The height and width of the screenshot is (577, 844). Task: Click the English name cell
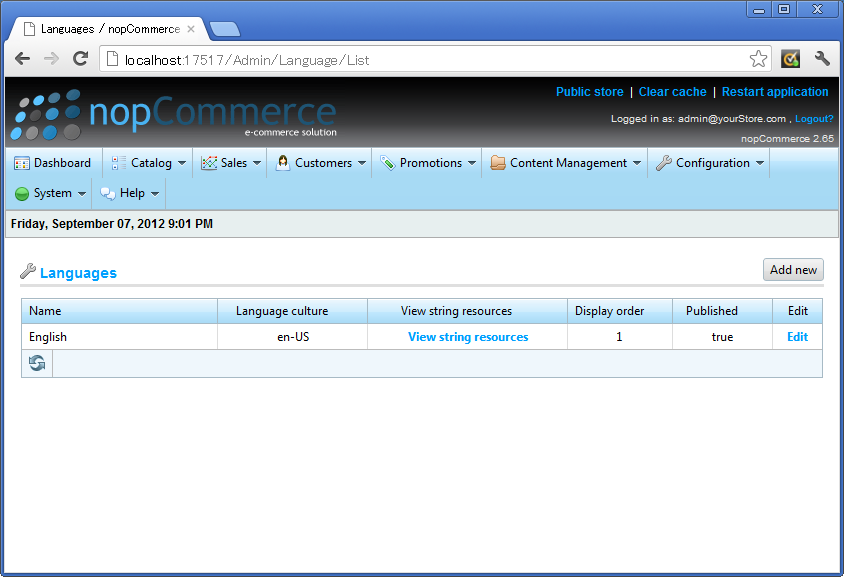(119, 337)
